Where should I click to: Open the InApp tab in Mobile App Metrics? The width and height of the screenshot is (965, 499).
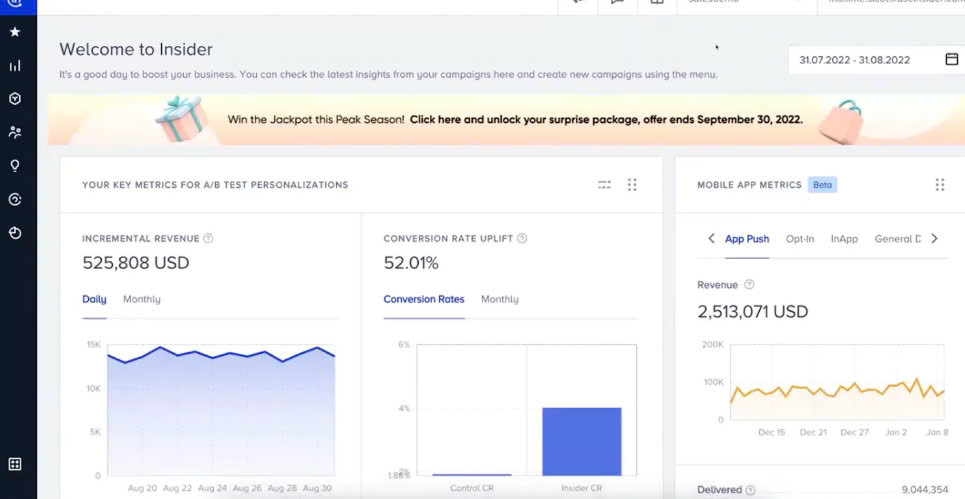[x=844, y=239]
